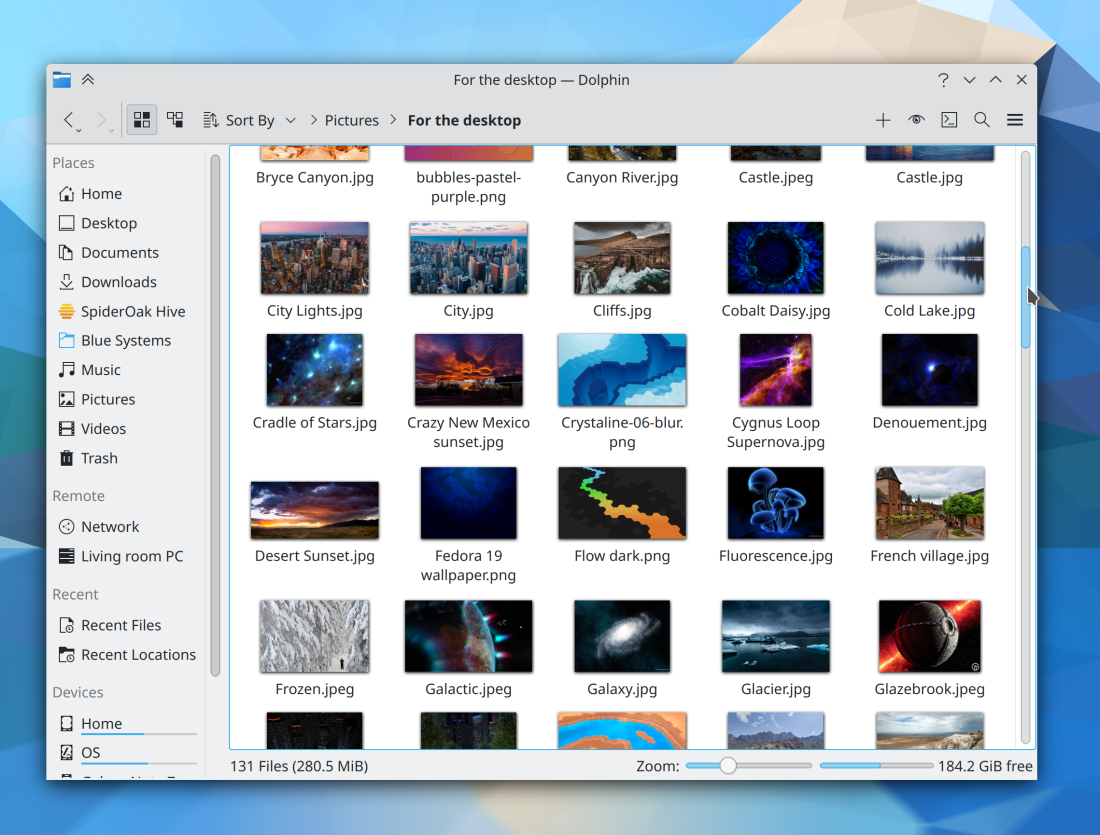Expand breadcrumb chevron before Pictures

312,120
